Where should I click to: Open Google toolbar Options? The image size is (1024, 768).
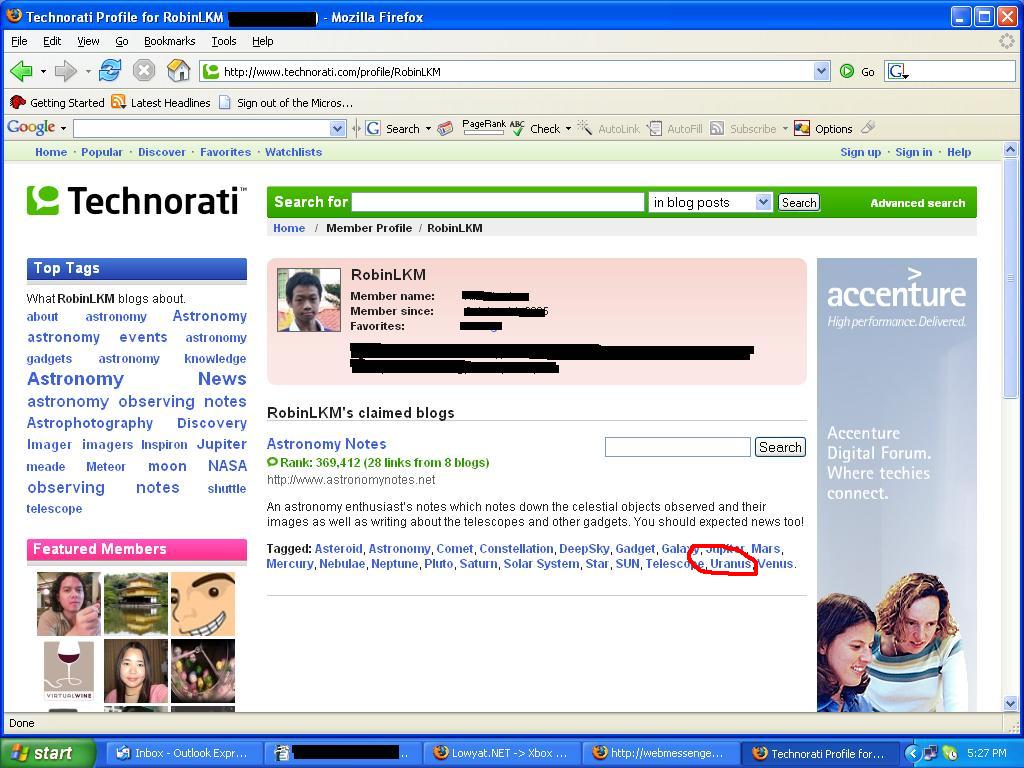tap(823, 129)
